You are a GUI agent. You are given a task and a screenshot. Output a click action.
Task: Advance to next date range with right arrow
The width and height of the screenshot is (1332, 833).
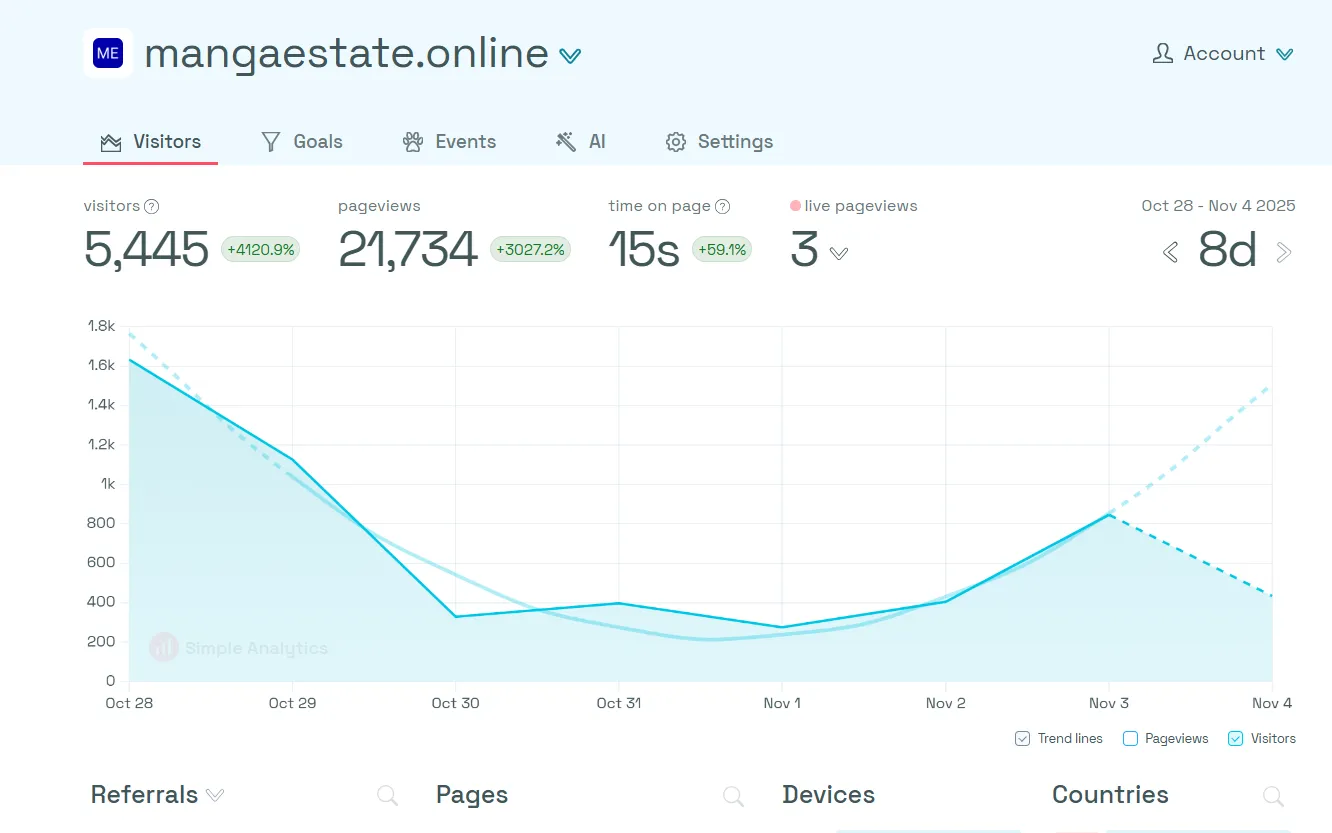(x=1284, y=252)
